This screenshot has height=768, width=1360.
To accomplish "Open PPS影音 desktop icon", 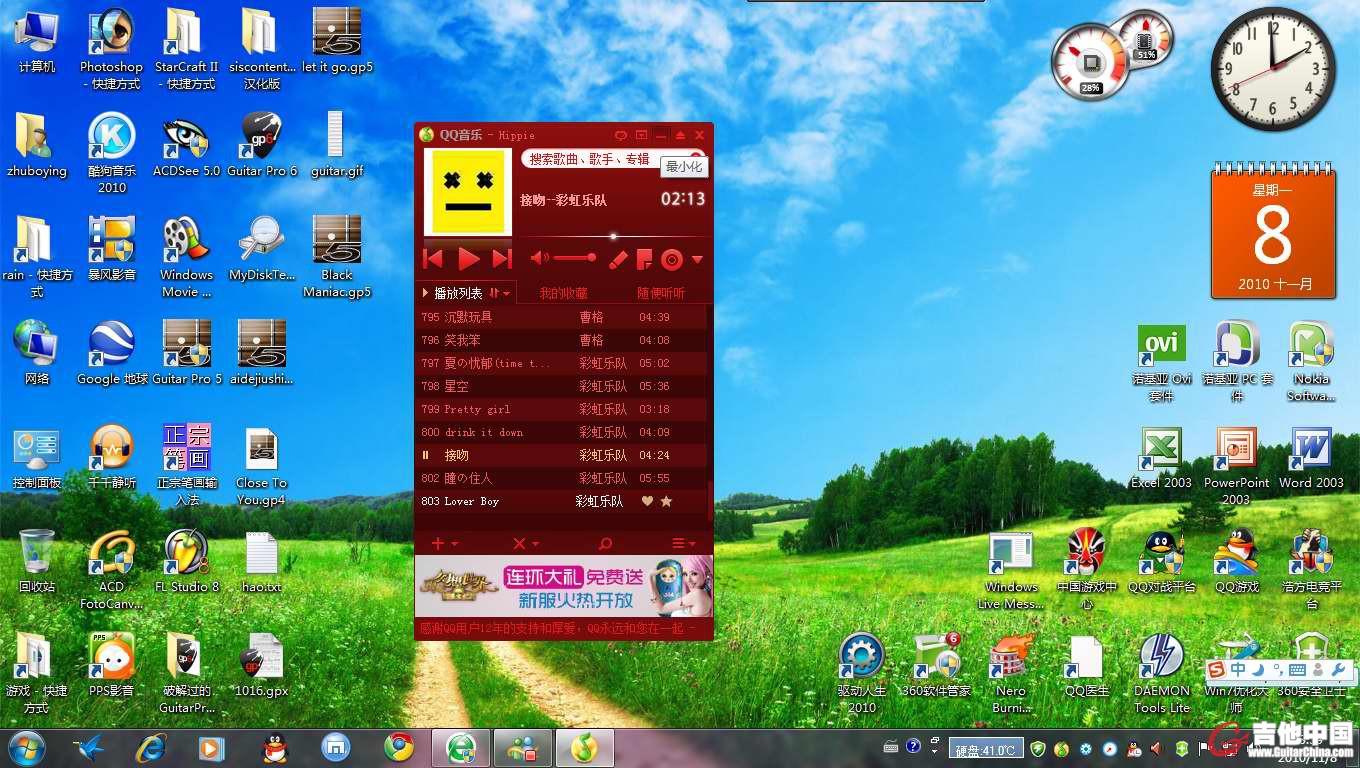I will tap(111, 666).
